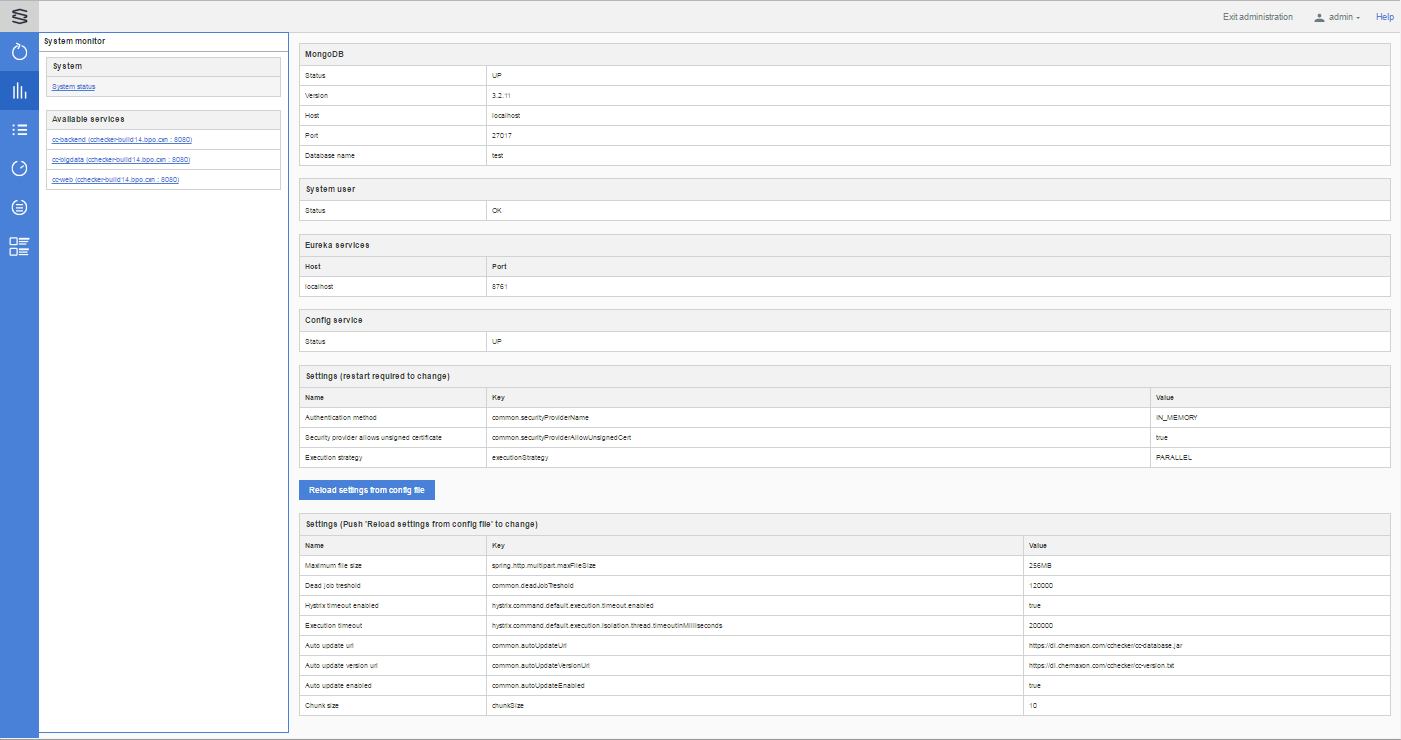Click Security provider allows unsigned certificate label
The image size is (1401, 740).
click(x=373, y=437)
